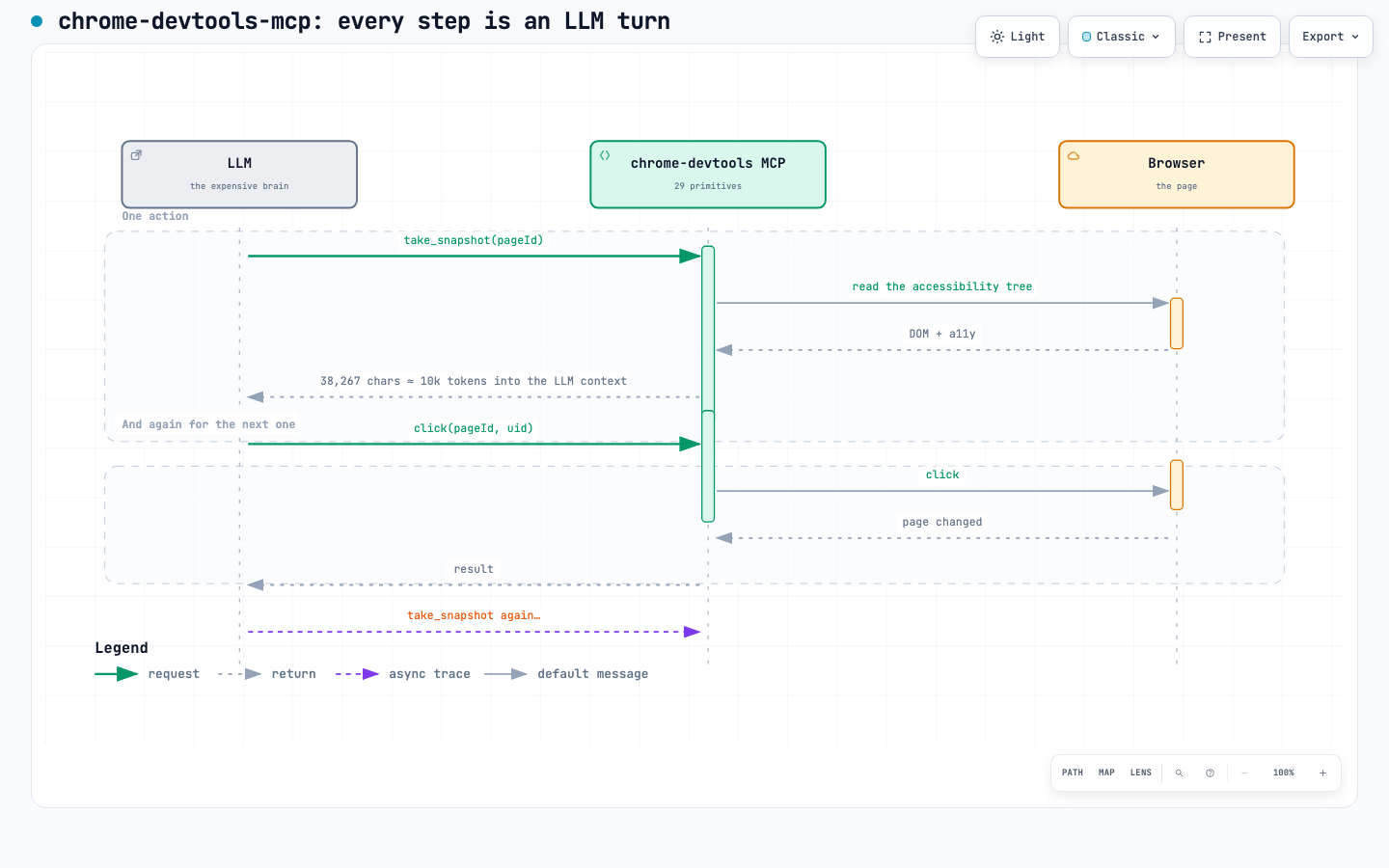Click the 'the page' subtitle under Browser
Image resolution: width=1389 pixels, height=868 pixels.
(1177, 186)
